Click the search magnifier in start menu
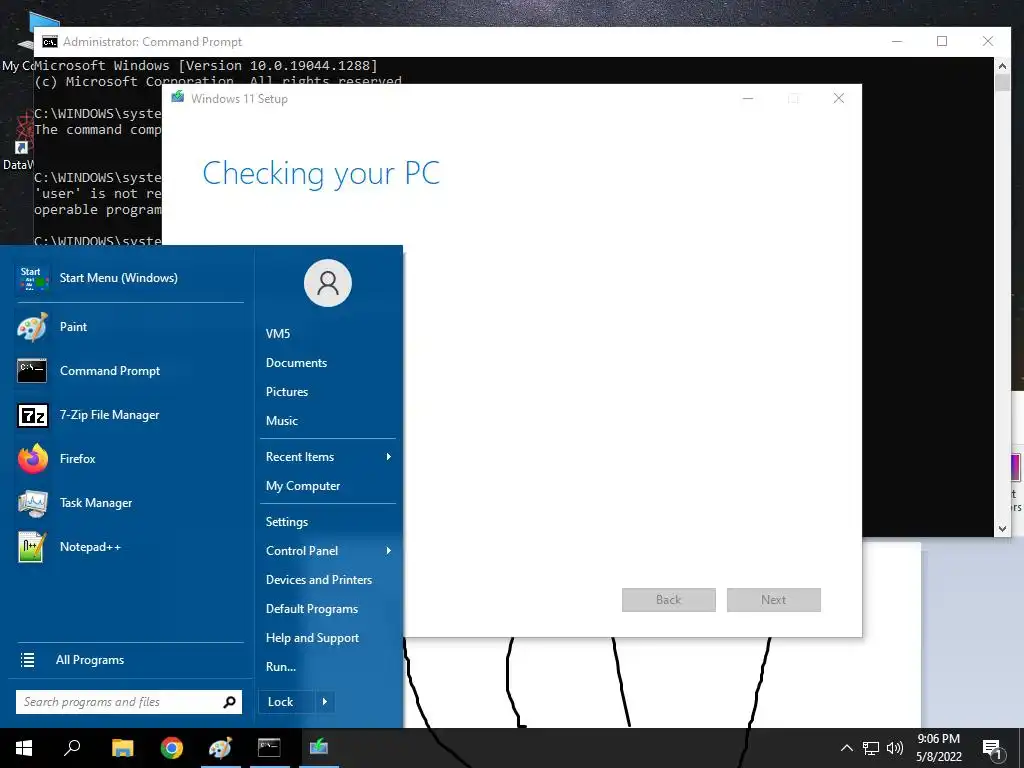 tap(229, 702)
